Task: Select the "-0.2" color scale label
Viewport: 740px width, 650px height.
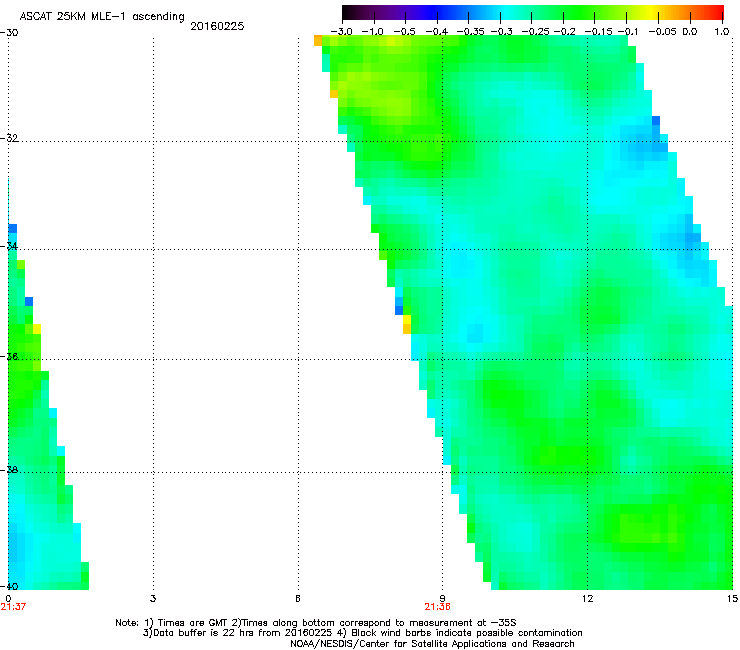Action: tap(564, 32)
